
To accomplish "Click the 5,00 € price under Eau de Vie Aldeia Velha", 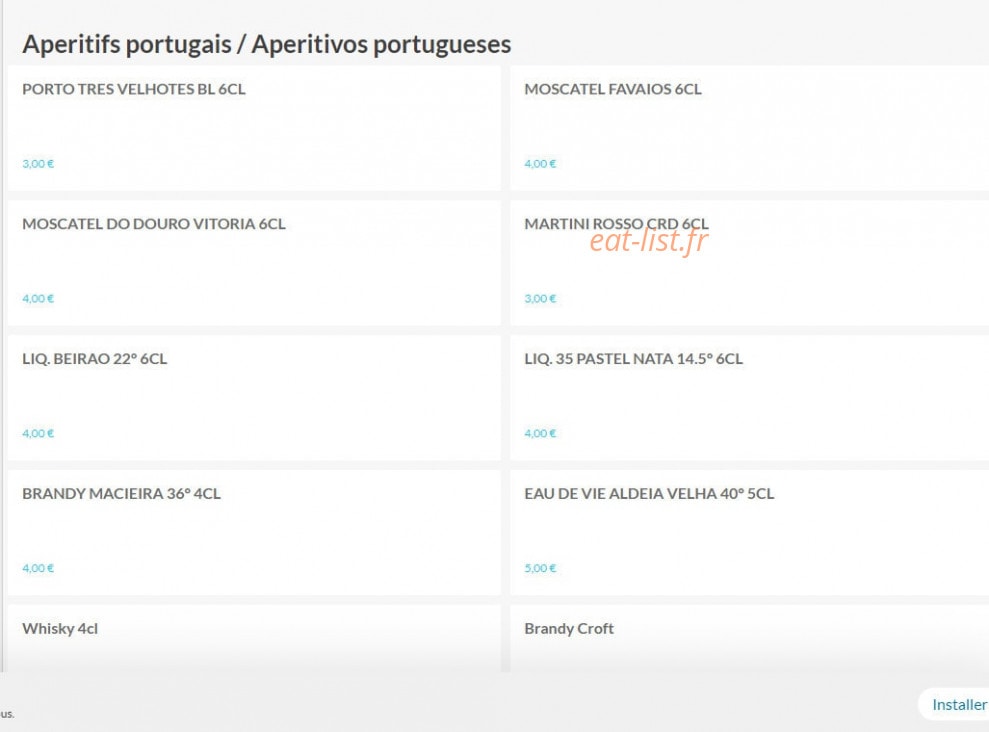I will (x=540, y=569).
